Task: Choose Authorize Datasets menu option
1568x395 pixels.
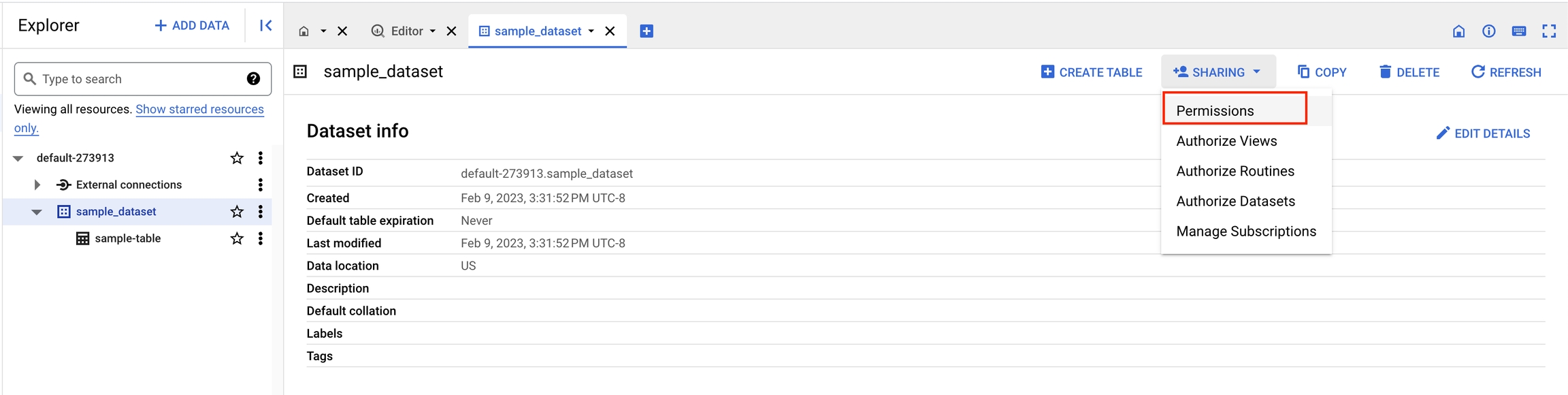Action: [1235, 201]
